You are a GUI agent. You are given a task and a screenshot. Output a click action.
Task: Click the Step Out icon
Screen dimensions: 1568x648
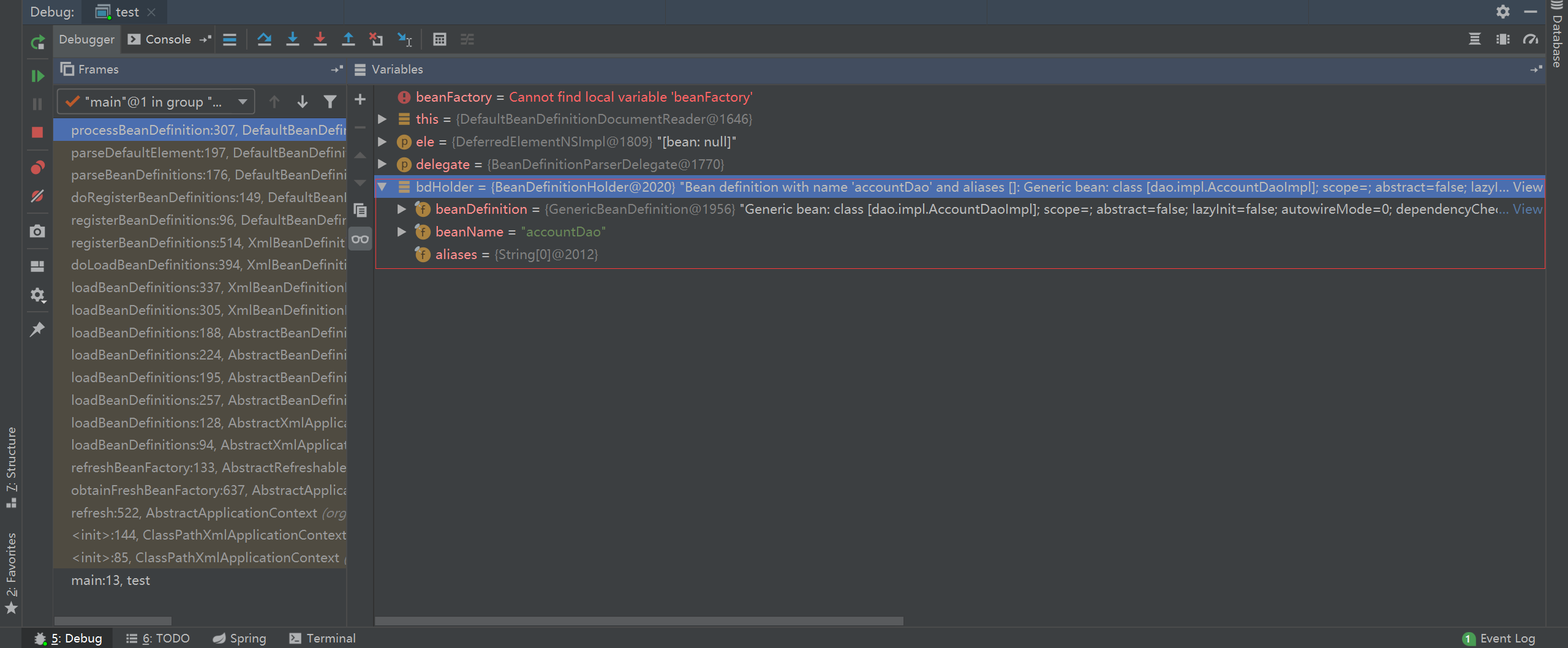click(348, 40)
